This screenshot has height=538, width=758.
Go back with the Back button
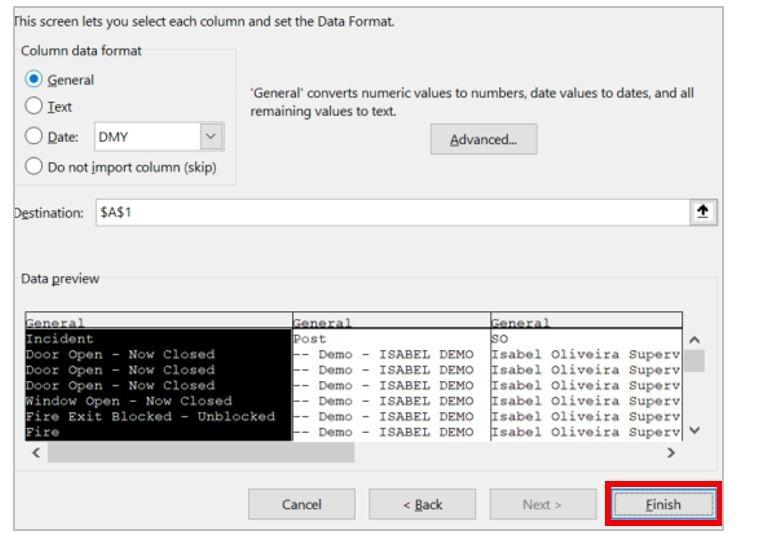click(422, 504)
